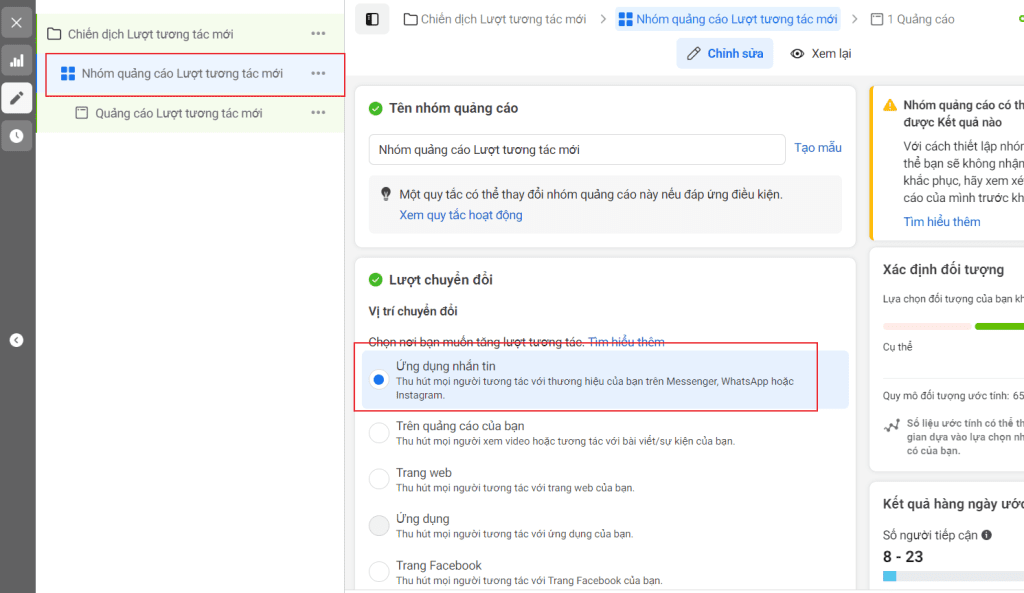Viewport: 1024px width, 593px height.
Task: Click the trend graph icon near Số liệu ước tính
Action: 891,426
